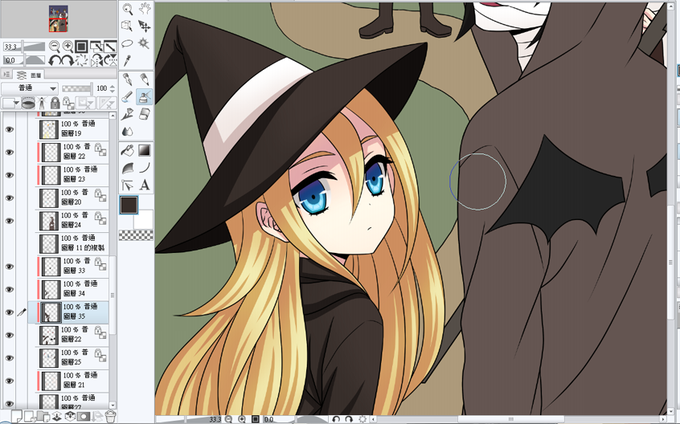
Task: Merge with layer below icon
Action: click(70, 417)
